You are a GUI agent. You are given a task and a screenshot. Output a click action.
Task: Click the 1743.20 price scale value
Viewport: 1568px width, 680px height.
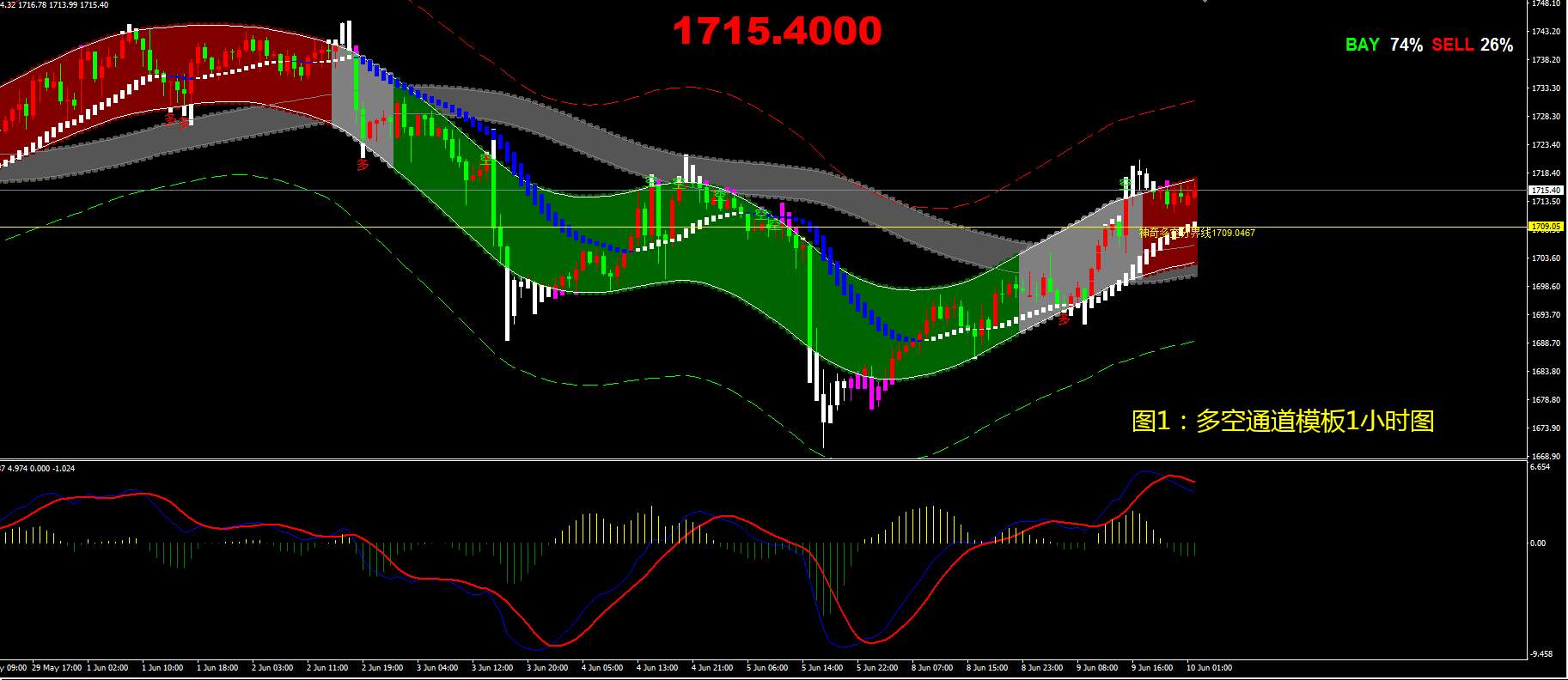(1547, 32)
